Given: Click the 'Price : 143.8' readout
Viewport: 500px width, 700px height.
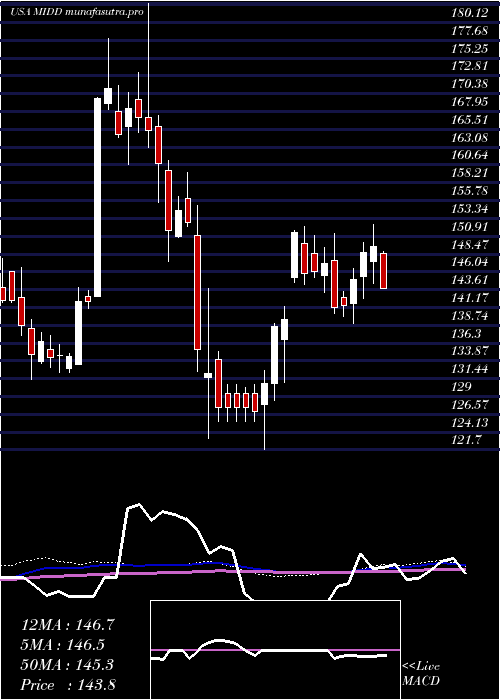Looking at the screenshot, I should (68, 685).
